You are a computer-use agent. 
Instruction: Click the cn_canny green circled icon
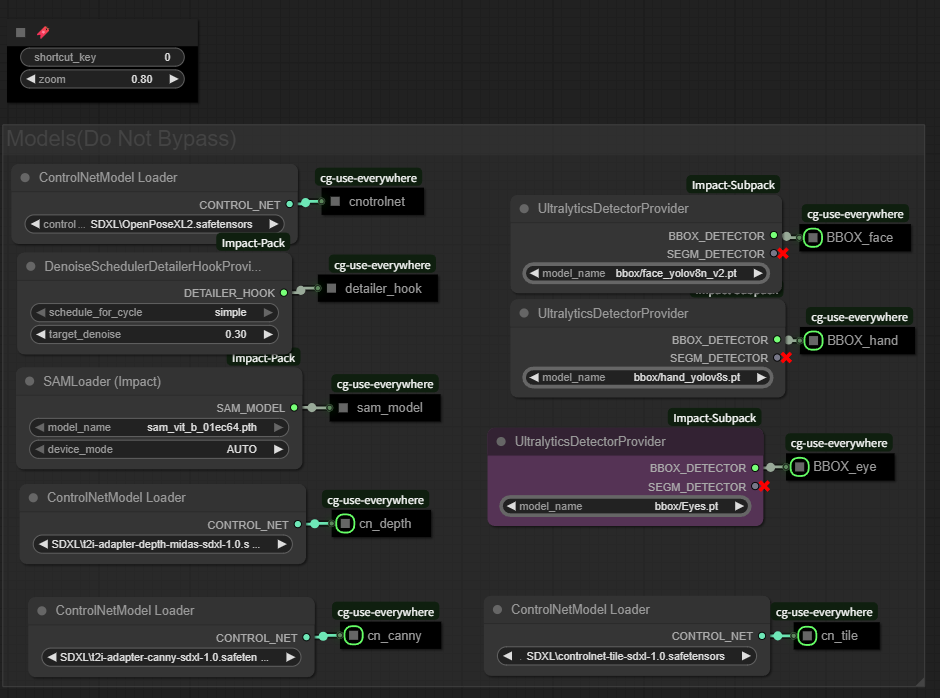[353, 636]
